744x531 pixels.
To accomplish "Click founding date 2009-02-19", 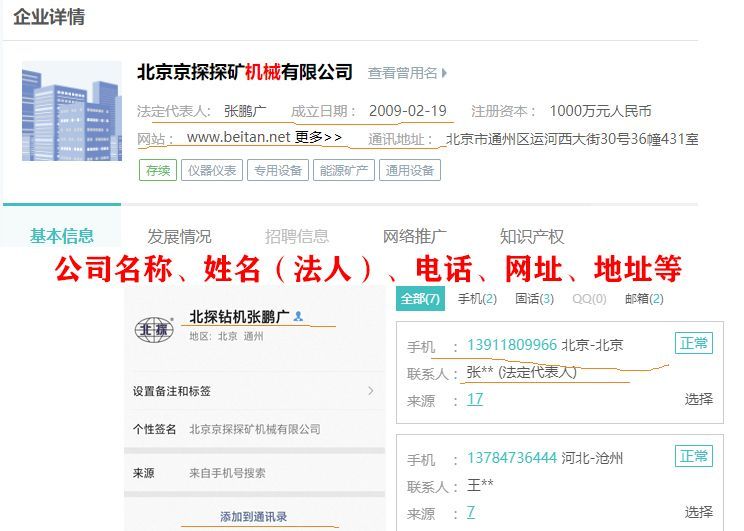I will [408, 111].
